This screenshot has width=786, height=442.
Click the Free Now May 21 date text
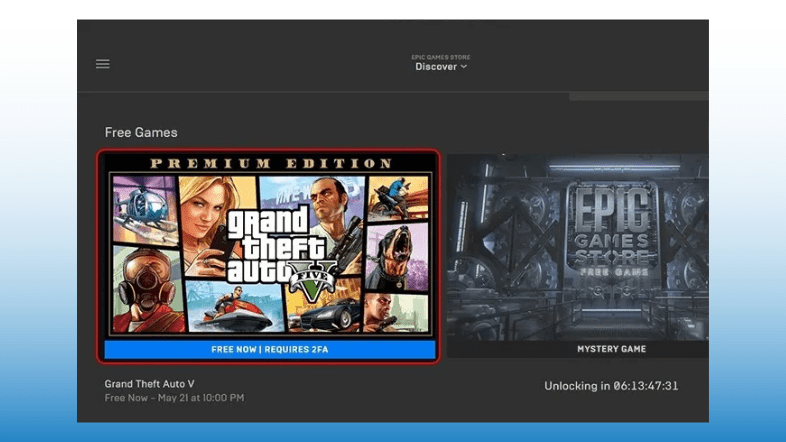(x=174, y=398)
